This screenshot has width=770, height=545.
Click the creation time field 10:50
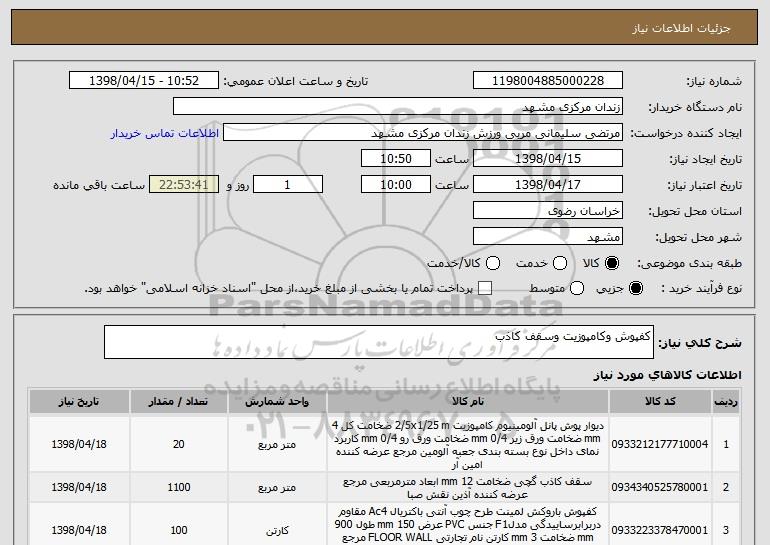[x=396, y=159]
